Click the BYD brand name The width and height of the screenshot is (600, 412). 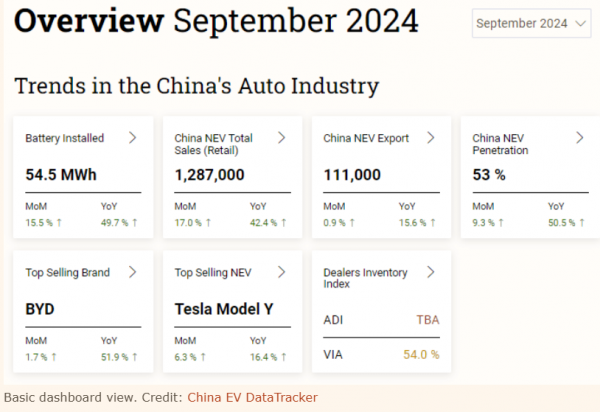pyautogui.click(x=40, y=309)
